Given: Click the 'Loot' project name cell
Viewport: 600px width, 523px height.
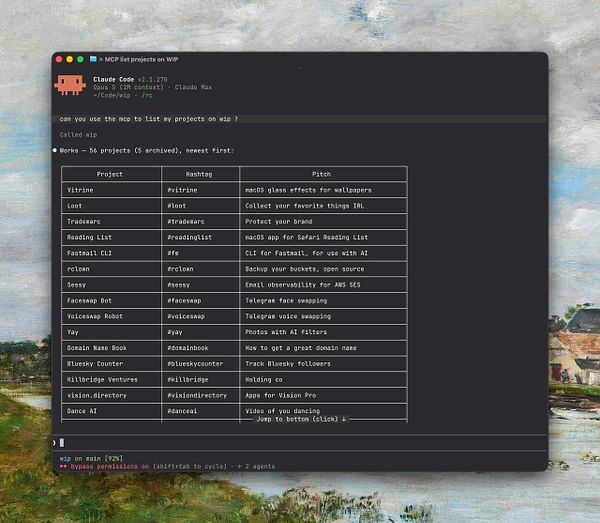Looking at the screenshot, I should pos(74,206).
